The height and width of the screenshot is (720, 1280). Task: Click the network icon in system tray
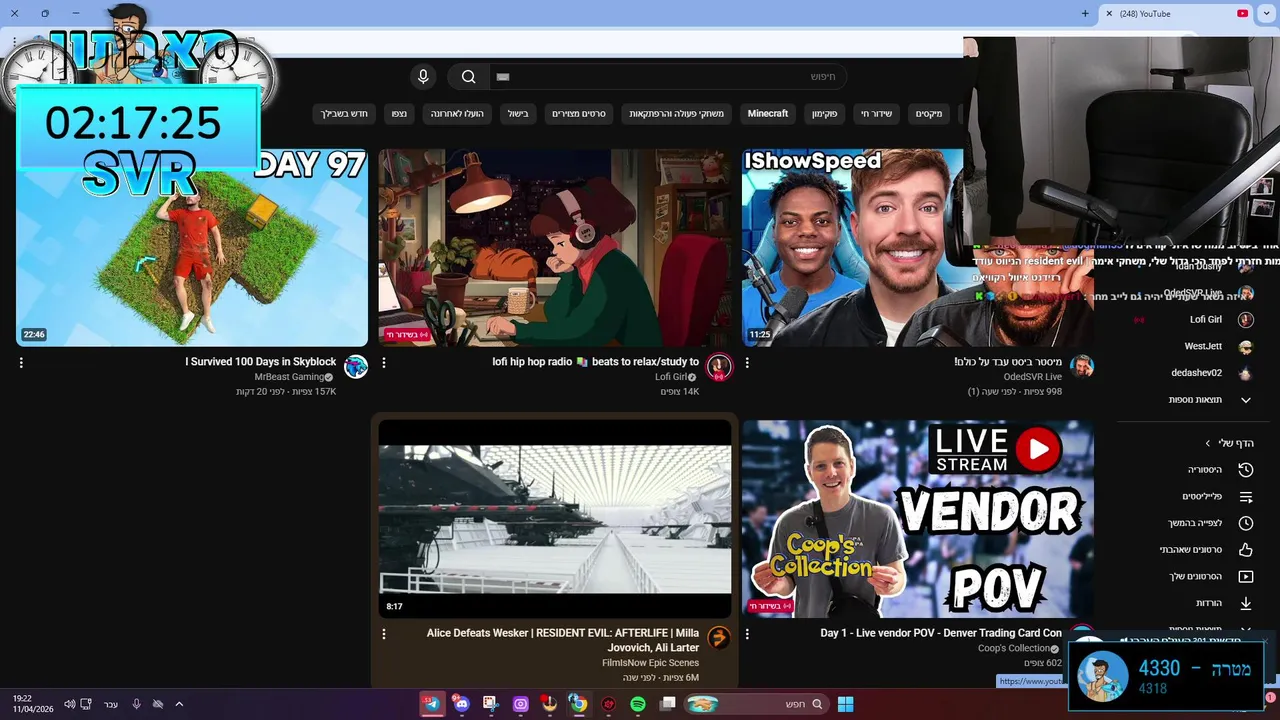86,704
